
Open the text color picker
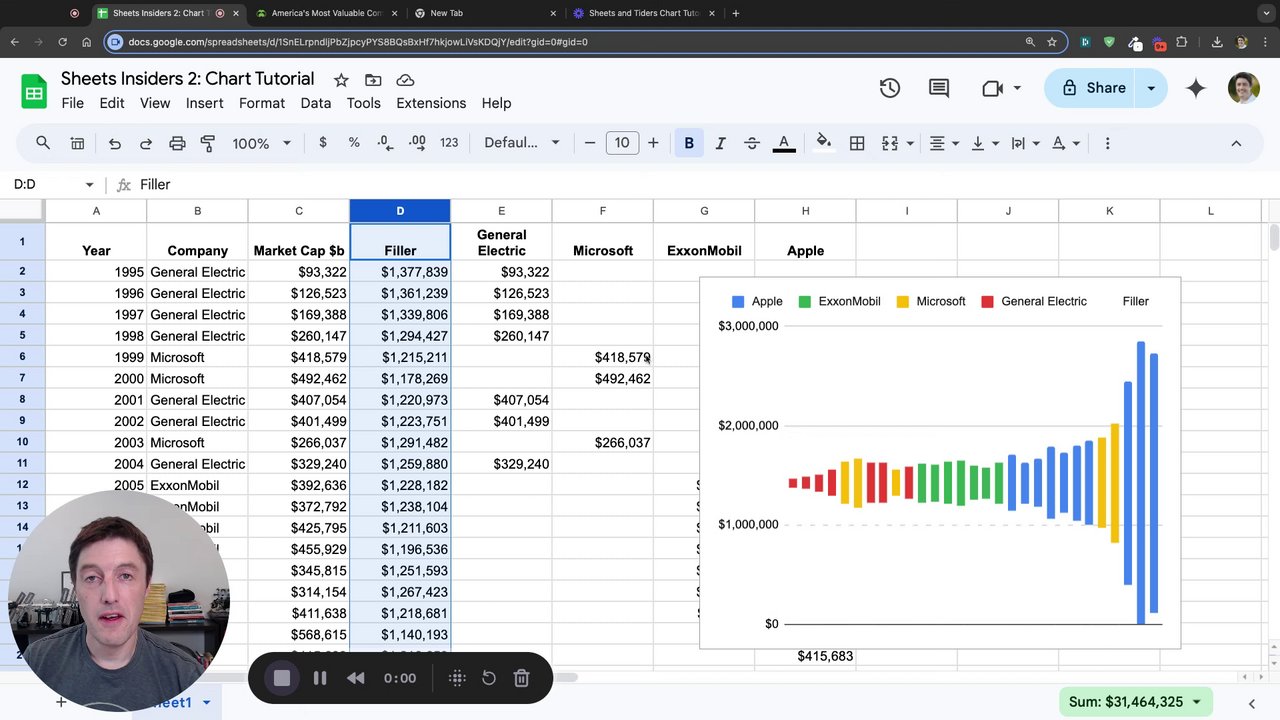coord(784,143)
